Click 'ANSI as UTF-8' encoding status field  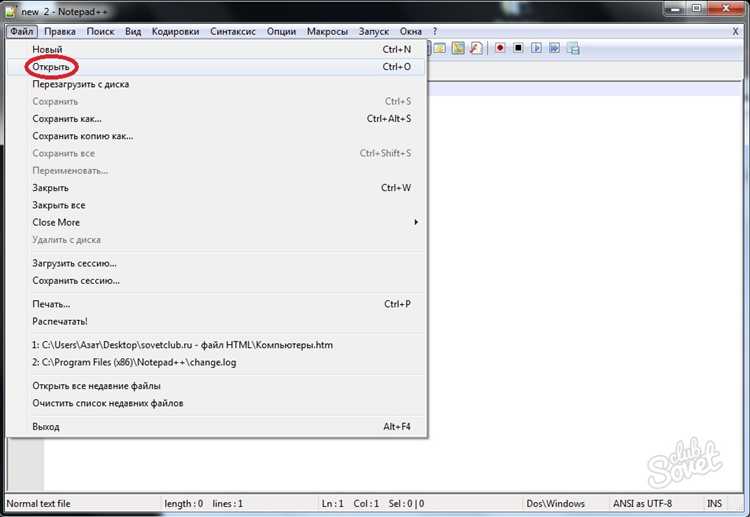(x=642, y=504)
